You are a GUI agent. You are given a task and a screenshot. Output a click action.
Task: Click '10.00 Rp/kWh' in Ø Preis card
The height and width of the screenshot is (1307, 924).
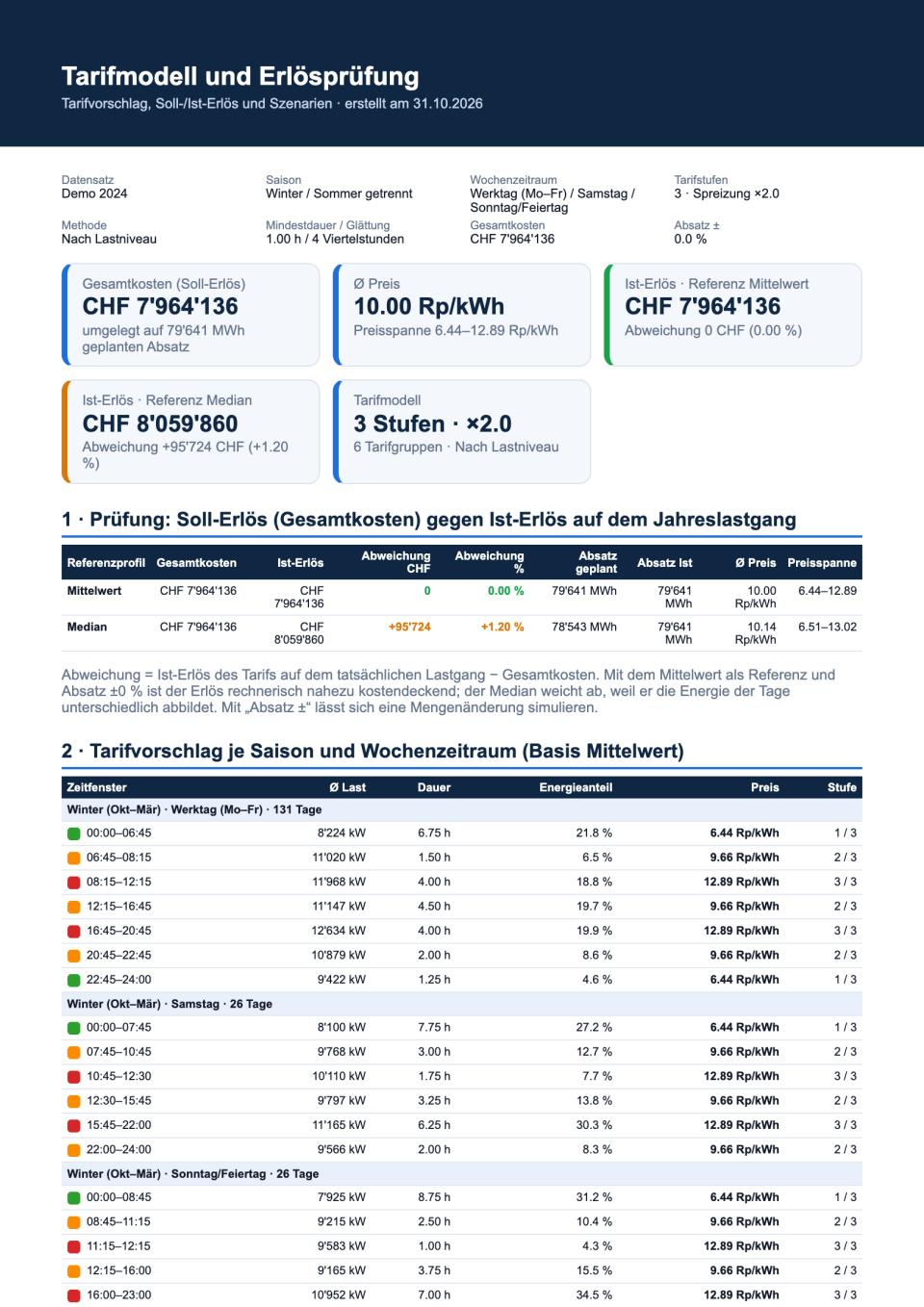click(x=429, y=306)
